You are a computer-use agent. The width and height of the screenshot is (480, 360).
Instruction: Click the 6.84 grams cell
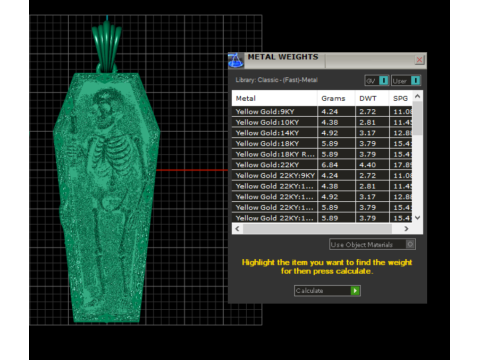[x=336, y=165]
